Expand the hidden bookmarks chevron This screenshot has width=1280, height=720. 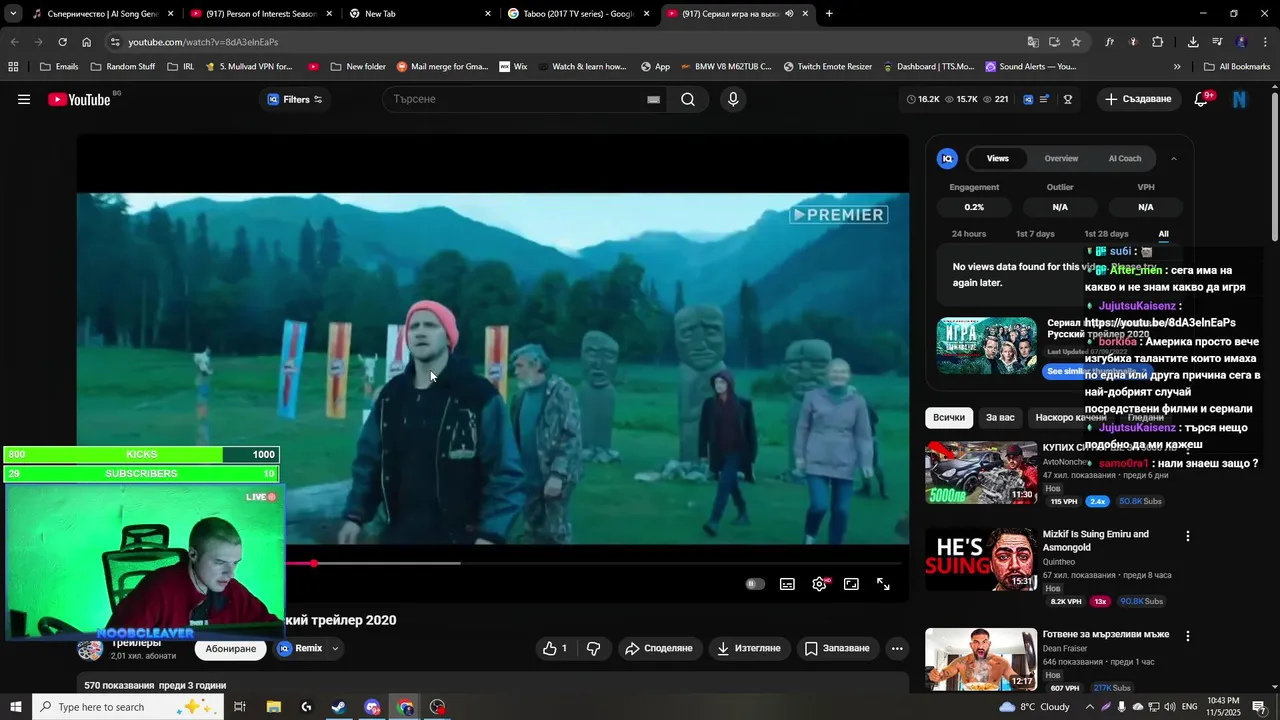(x=1177, y=67)
